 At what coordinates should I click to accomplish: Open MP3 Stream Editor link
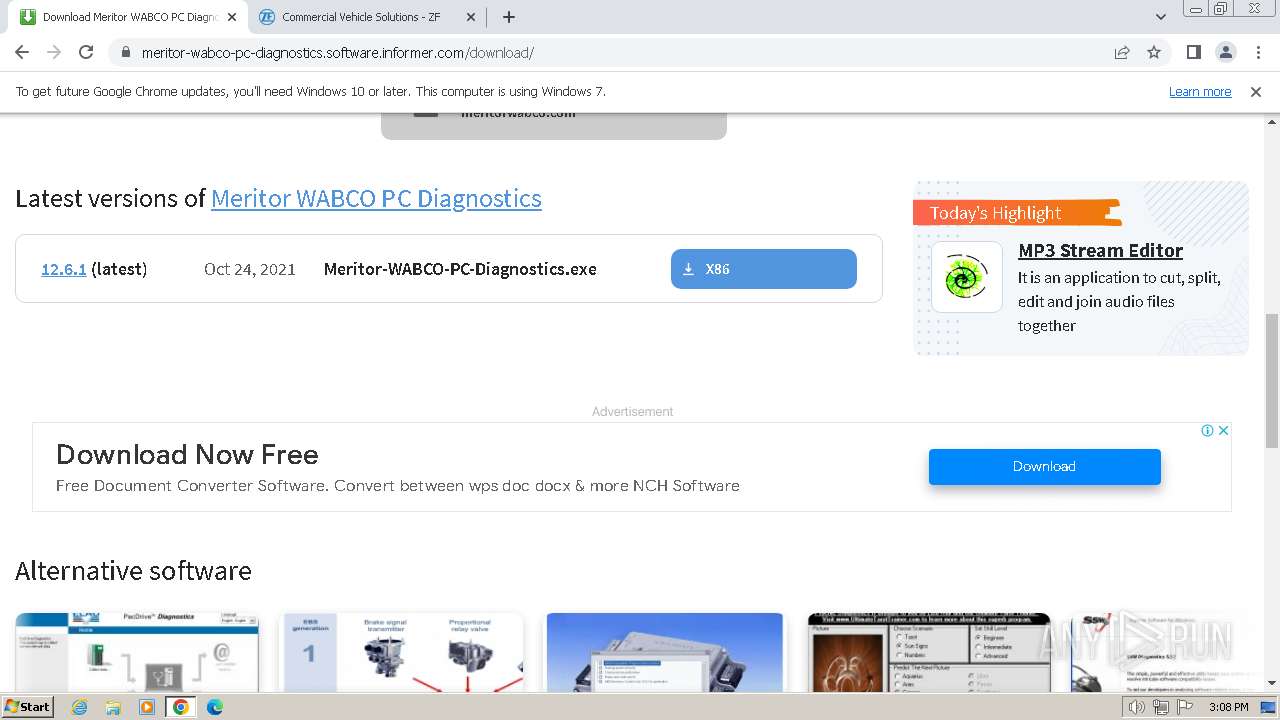(1100, 251)
